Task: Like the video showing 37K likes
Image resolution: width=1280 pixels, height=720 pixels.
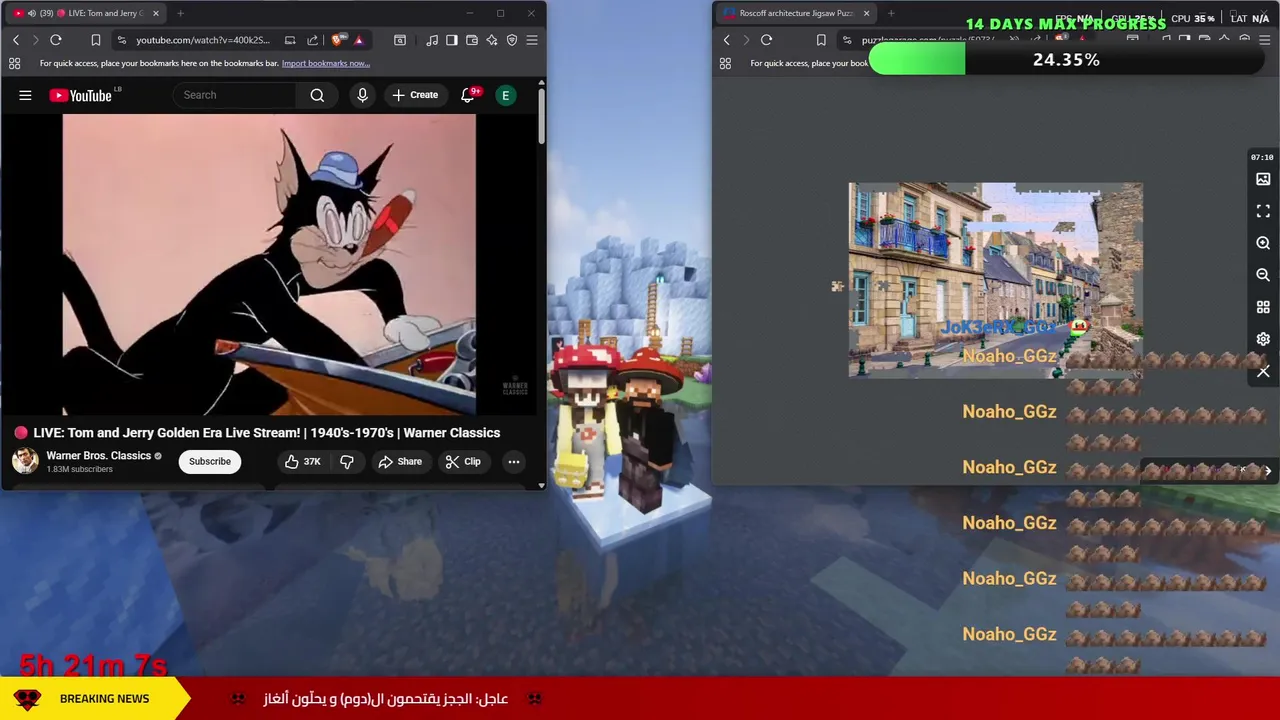Action: [x=301, y=461]
